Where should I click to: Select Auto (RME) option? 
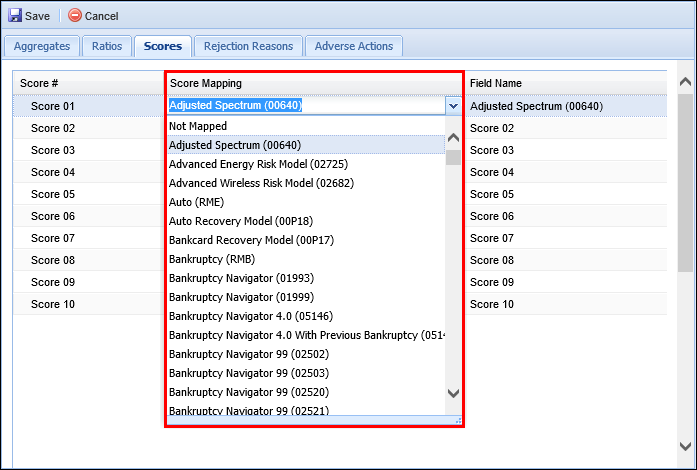[x=306, y=202]
